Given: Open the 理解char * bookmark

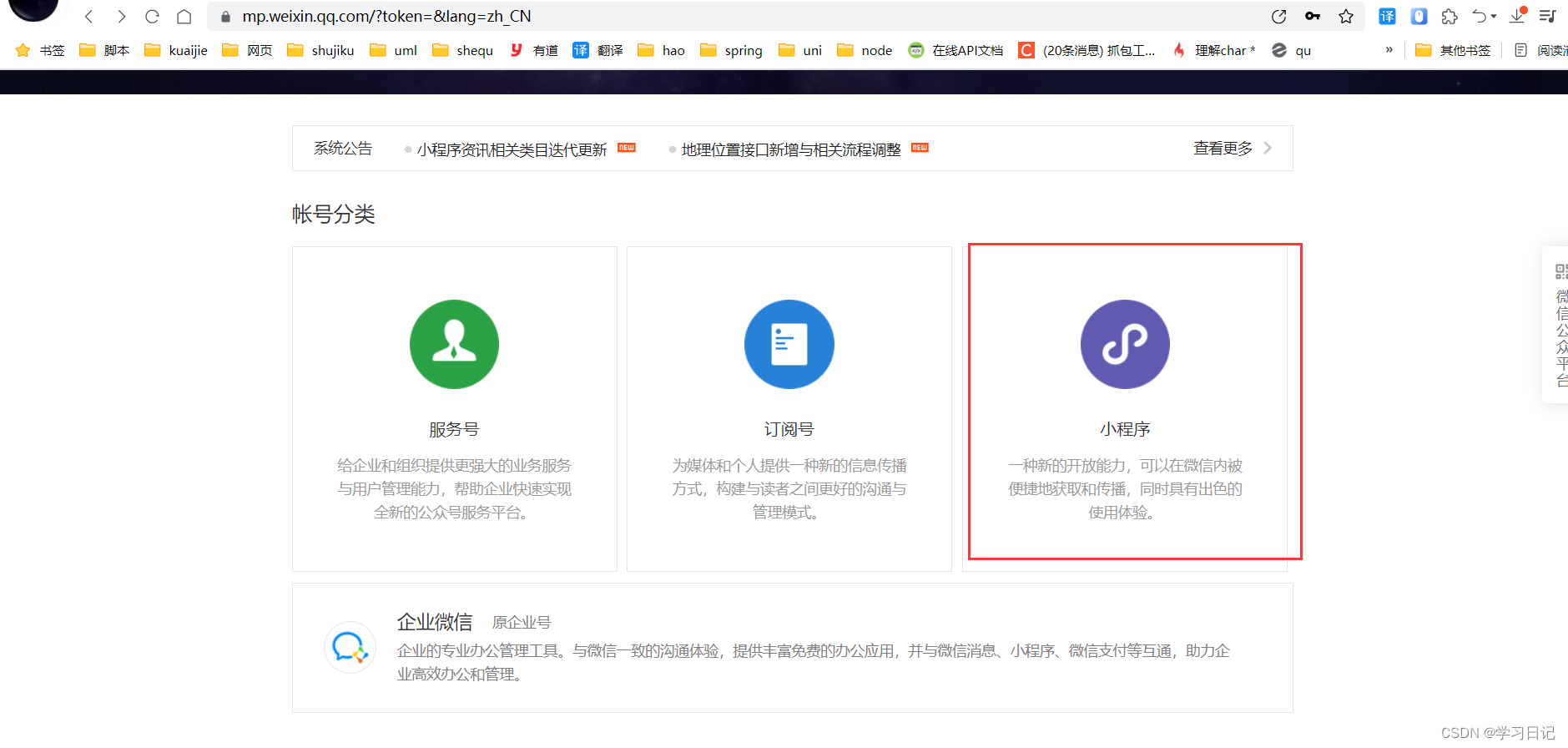Looking at the screenshot, I should pyautogui.click(x=1213, y=50).
